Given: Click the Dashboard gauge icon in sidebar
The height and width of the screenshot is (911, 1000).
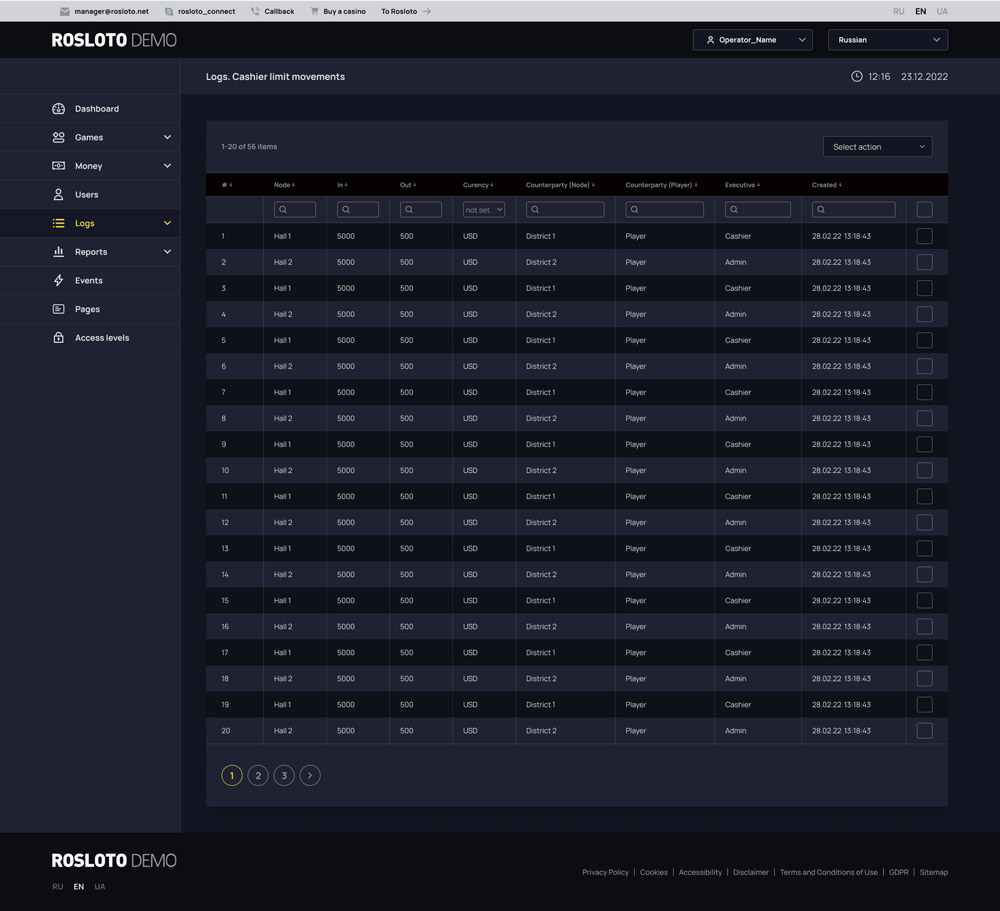Looking at the screenshot, I should (58, 109).
